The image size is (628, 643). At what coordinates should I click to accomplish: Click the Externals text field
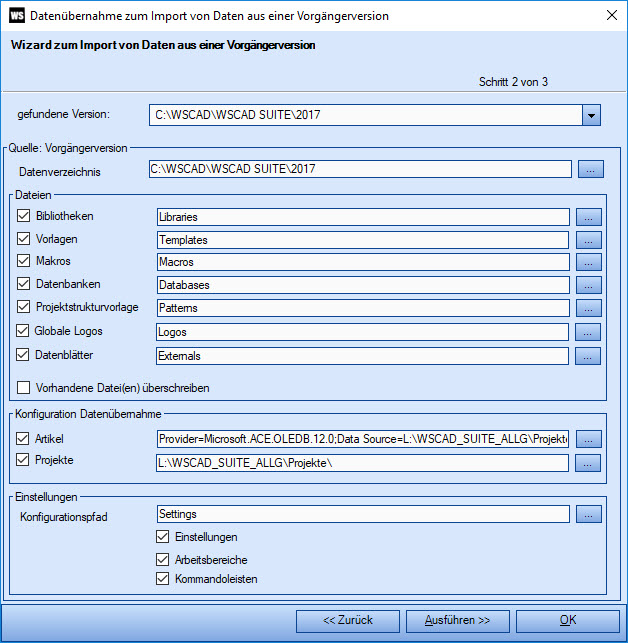(362, 356)
